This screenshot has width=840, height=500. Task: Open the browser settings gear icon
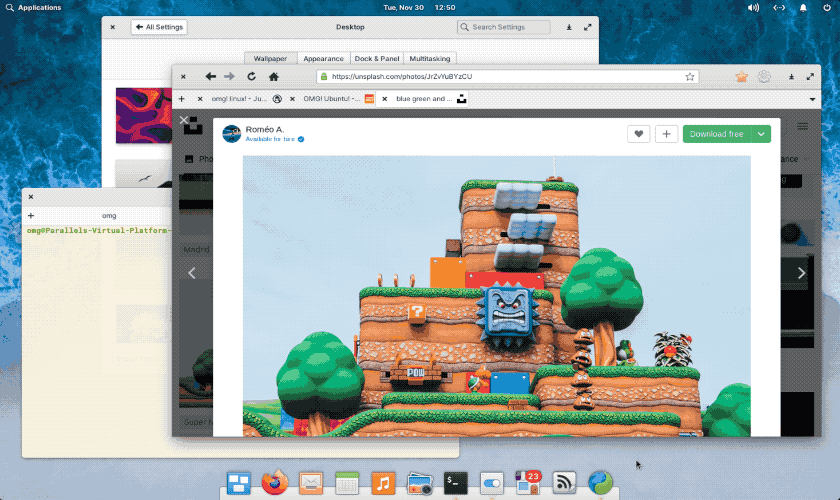click(x=764, y=77)
